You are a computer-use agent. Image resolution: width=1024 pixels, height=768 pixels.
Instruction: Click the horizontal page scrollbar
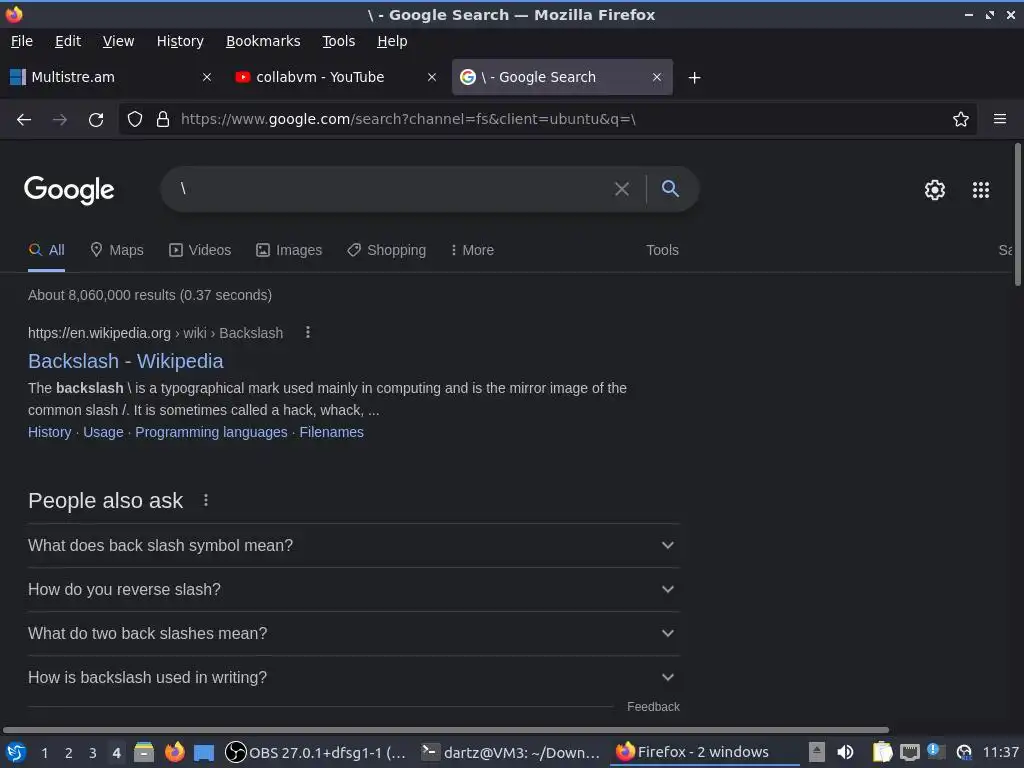tap(445, 730)
